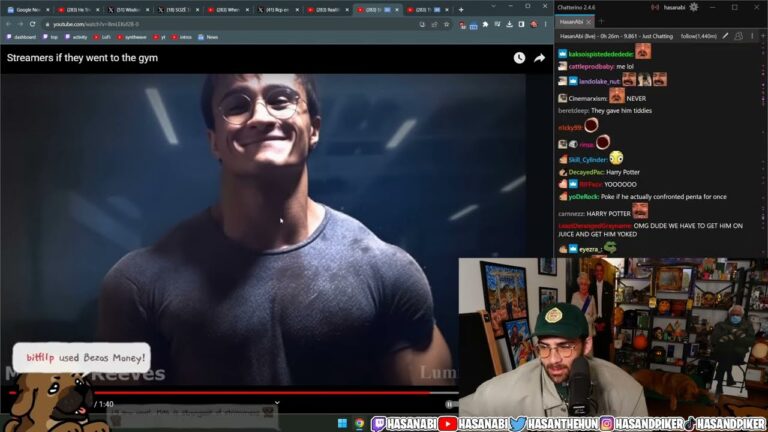
Task: Open the intros bookmark
Action: 182,37
